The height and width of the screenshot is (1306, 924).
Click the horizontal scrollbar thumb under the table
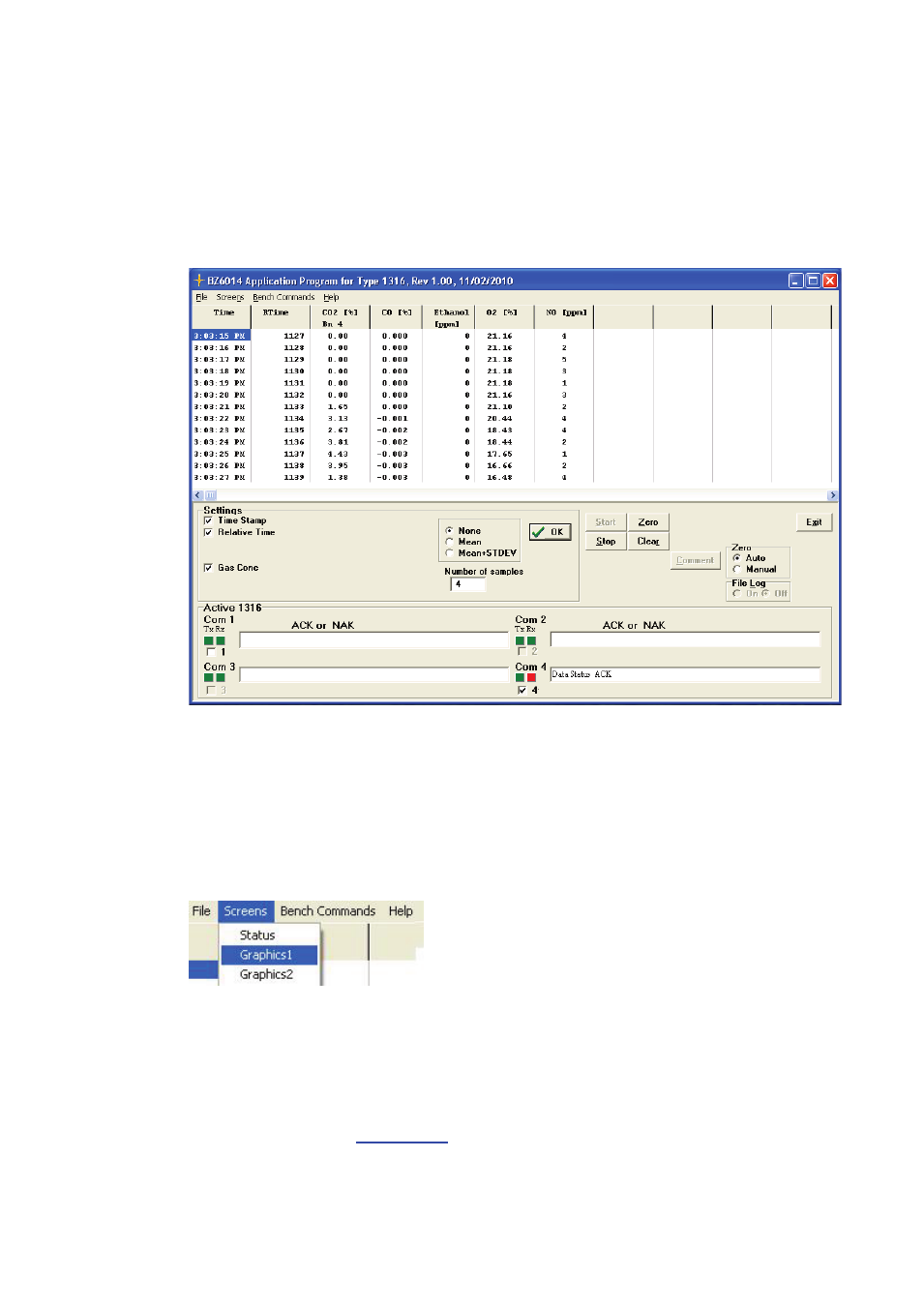(x=210, y=495)
